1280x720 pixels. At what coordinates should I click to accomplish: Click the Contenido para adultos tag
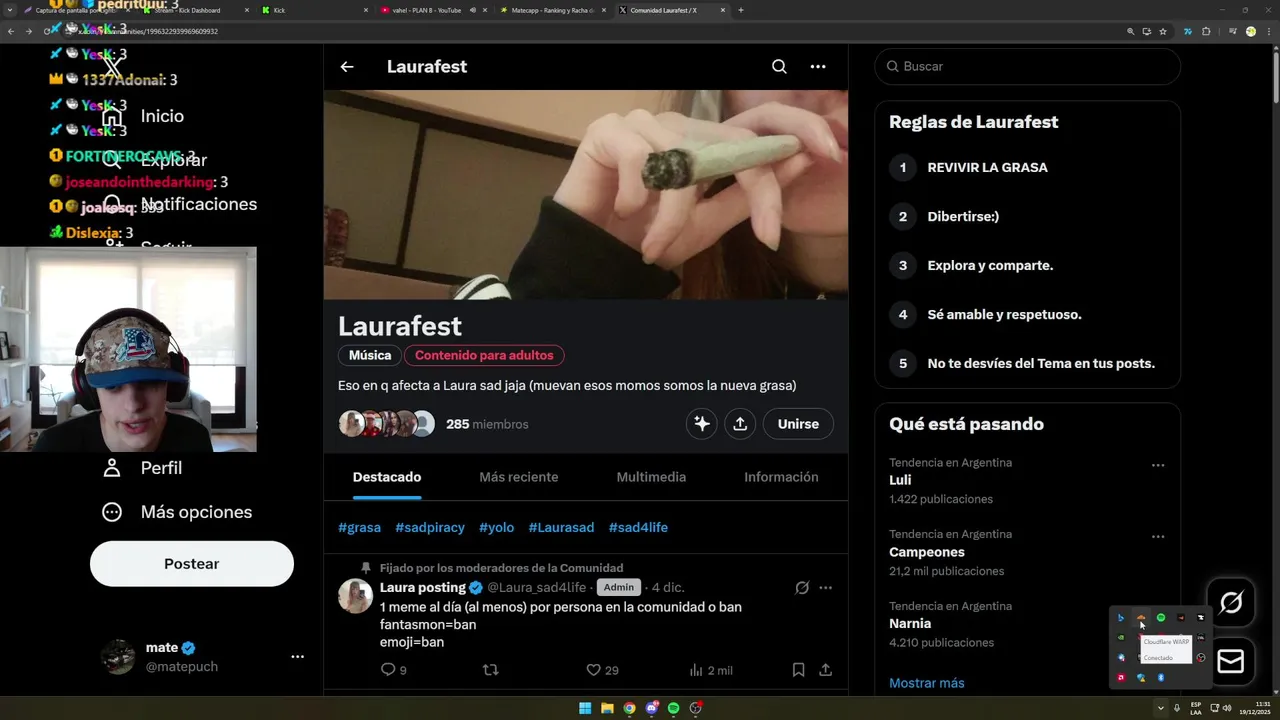[x=484, y=355]
